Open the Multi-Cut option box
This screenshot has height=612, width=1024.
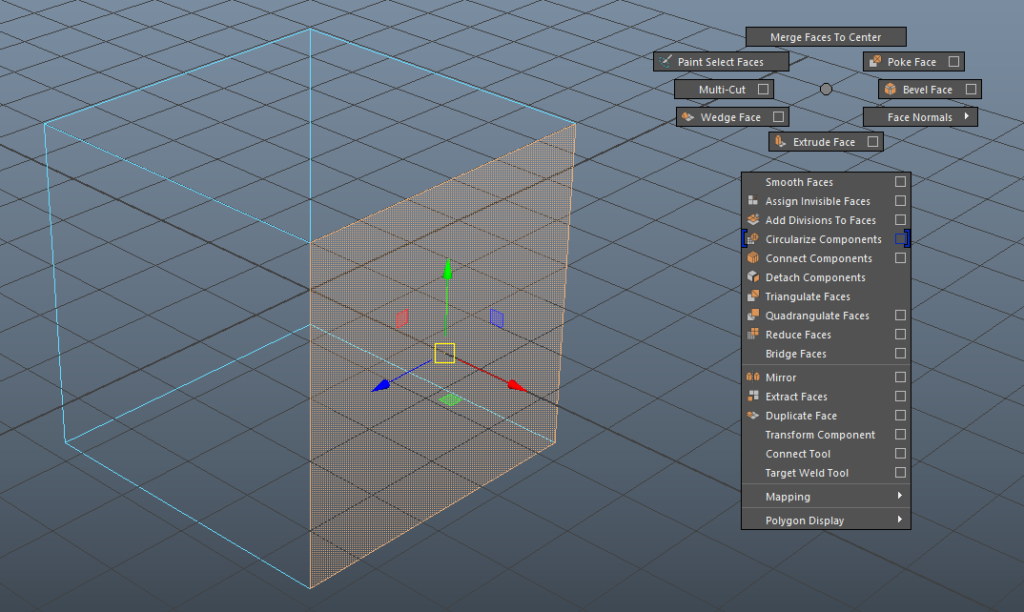coord(763,89)
